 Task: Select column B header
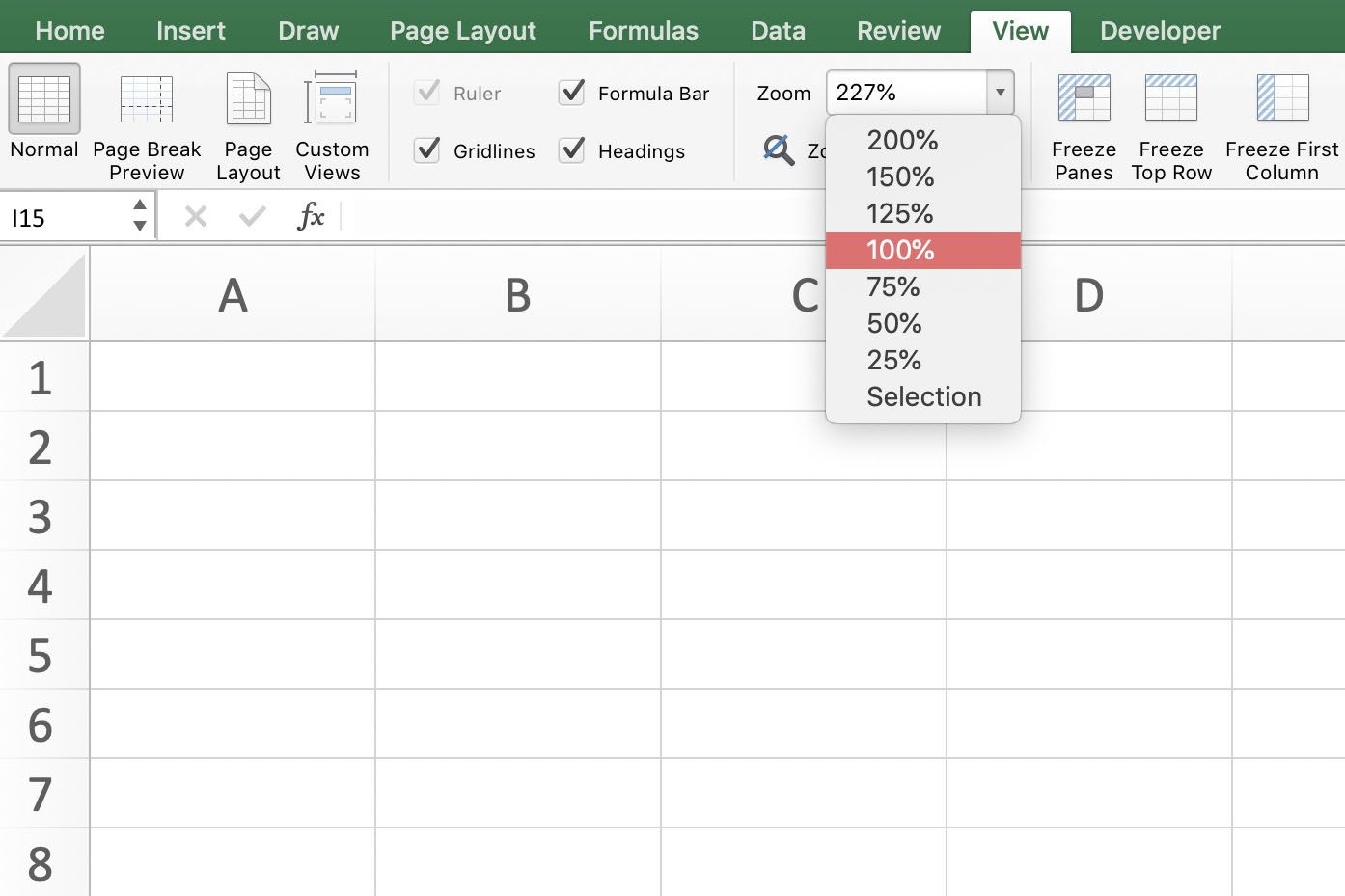pyautogui.click(x=518, y=295)
